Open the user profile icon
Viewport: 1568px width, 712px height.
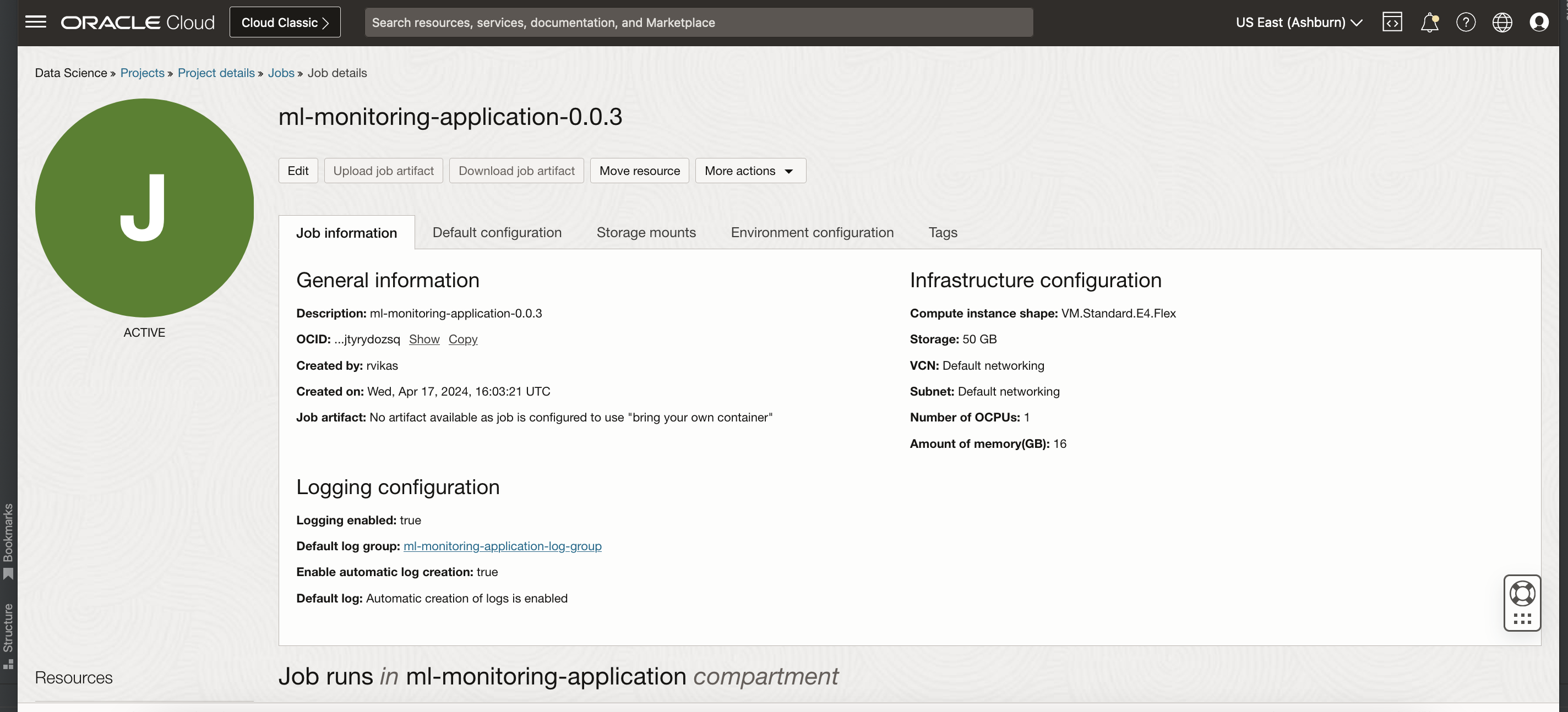[x=1539, y=22]
